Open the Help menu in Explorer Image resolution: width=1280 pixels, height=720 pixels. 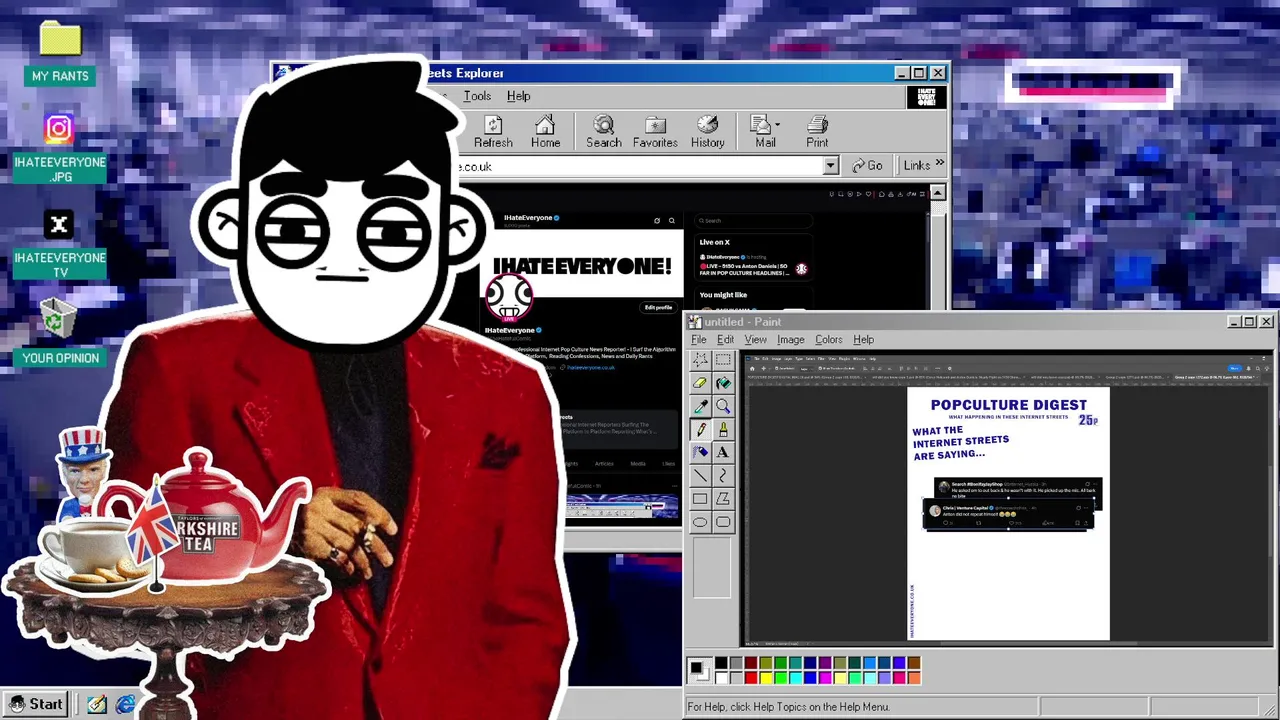(x=518, y=96)
